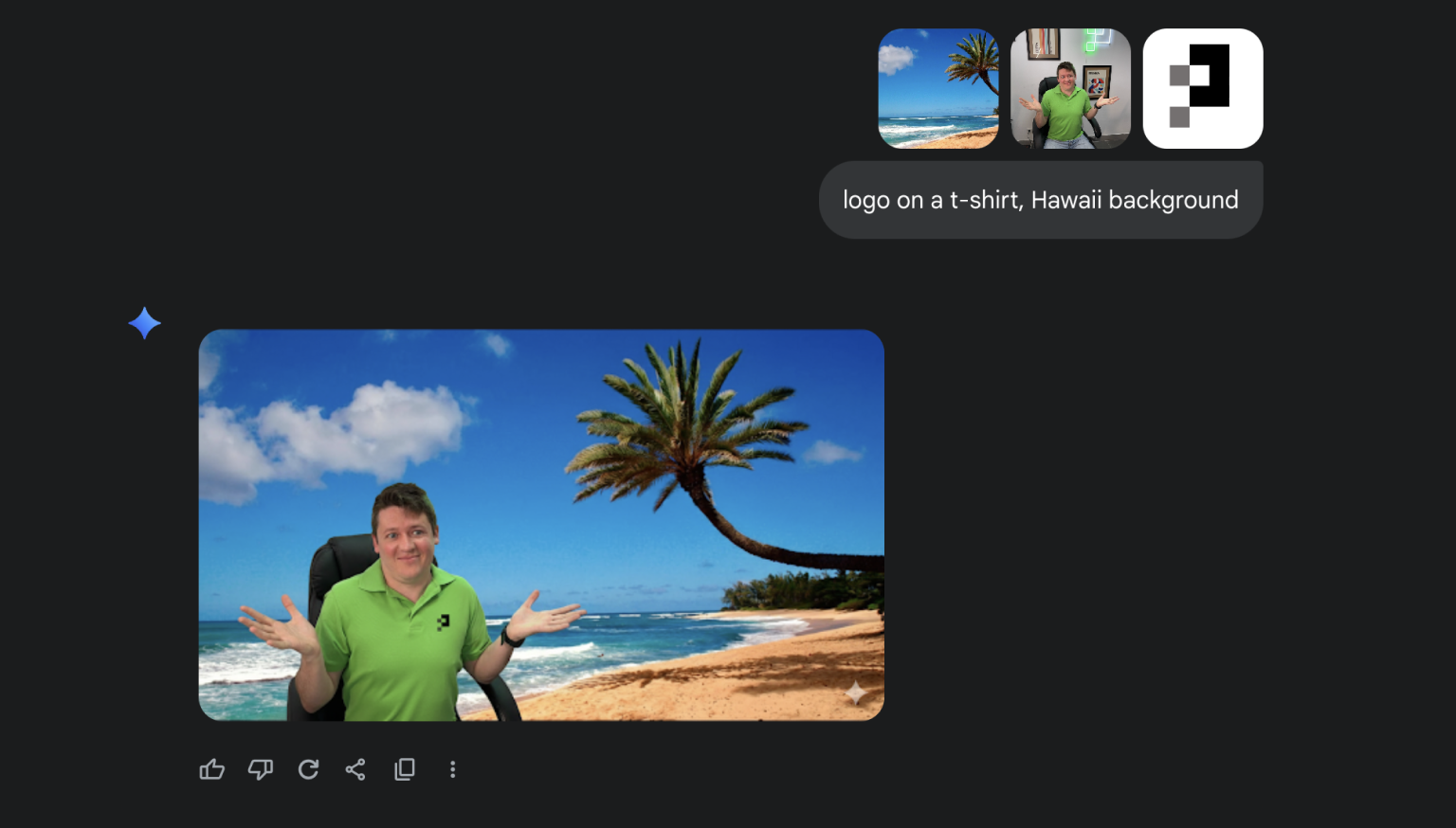Open the man in green shirt thumbnail
This screenshot has width=1456, height=828.
[1070, 88]
